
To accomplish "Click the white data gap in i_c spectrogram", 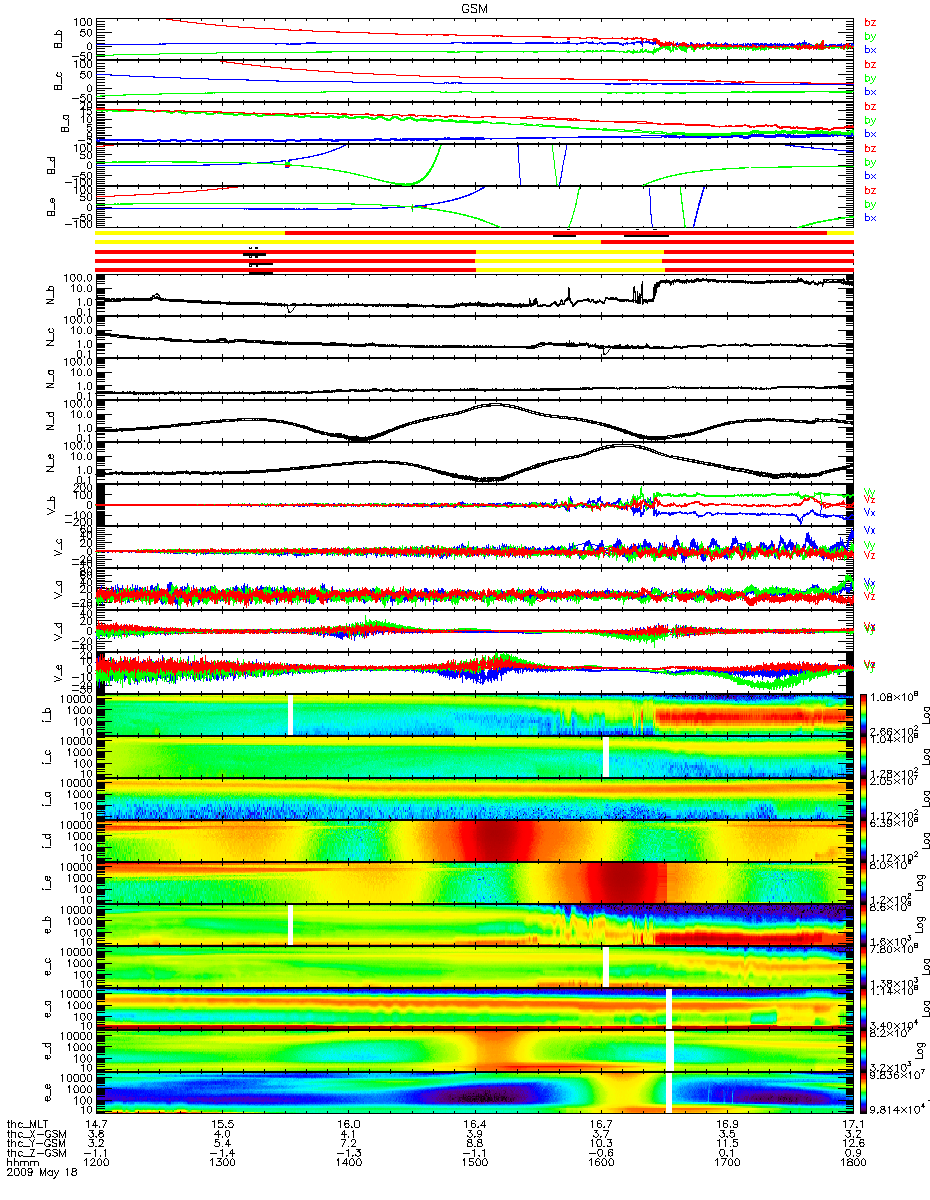I will pyautogui.click(x=606, y=757).
